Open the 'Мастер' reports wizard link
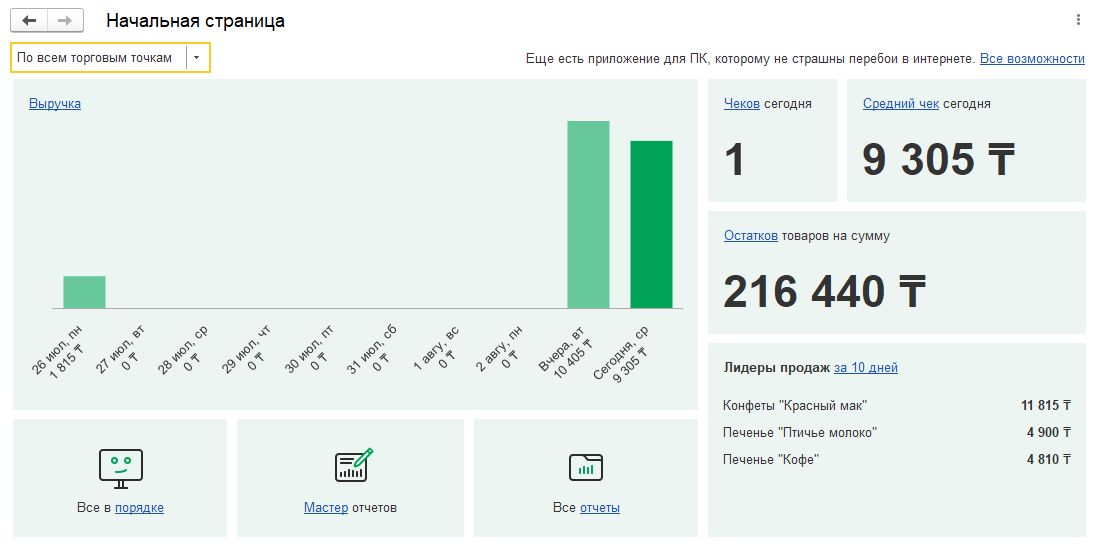The height and width of the screenshot is (556, 1105). [x=326, y=508]
